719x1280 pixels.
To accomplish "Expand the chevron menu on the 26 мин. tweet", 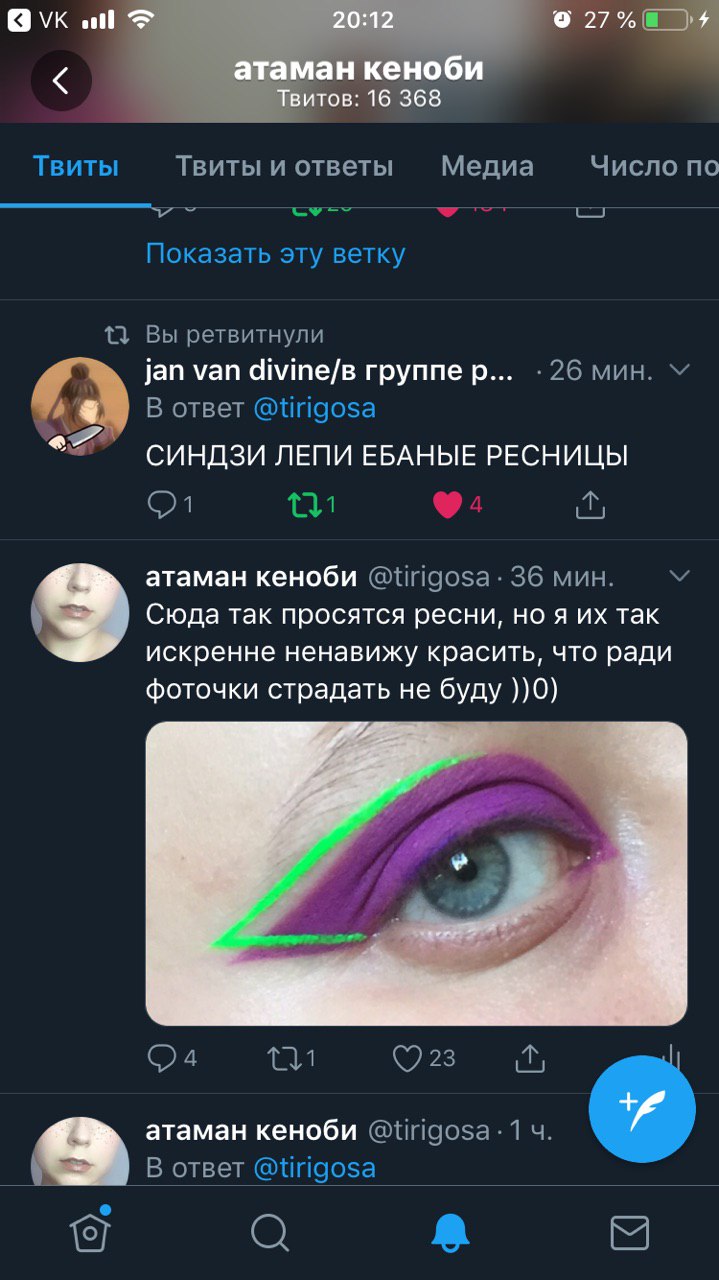I will (x=680, y=370).
